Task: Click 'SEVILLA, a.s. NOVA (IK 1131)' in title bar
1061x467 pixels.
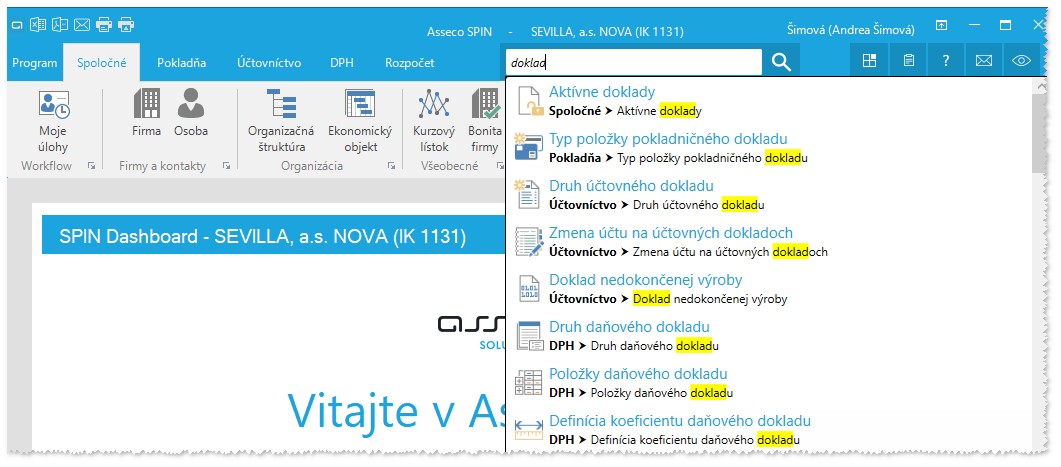Action: 607,31
